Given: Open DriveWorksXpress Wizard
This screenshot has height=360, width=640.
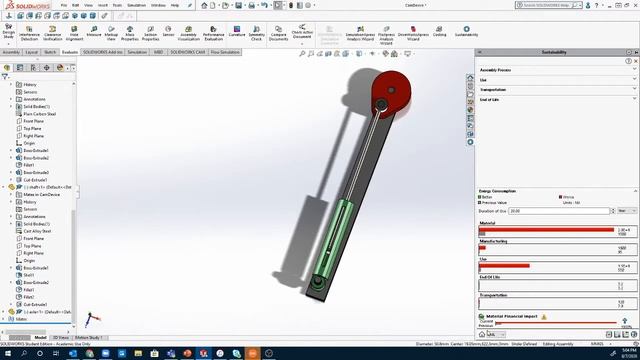Looking at the screenshot, I should [x=413, y=33].
